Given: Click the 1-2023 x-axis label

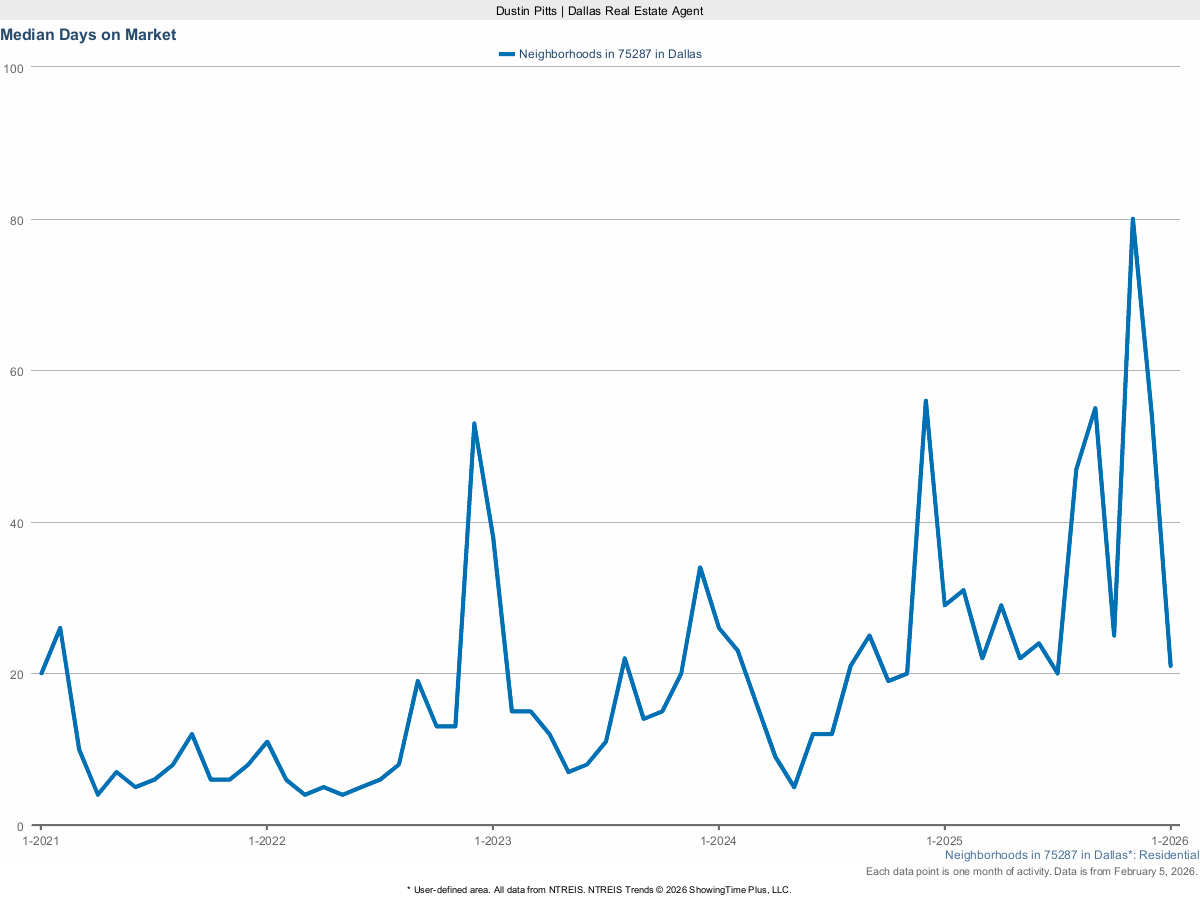Looking at the screenshot, I should pyautogui.click(x=492, y=840).
